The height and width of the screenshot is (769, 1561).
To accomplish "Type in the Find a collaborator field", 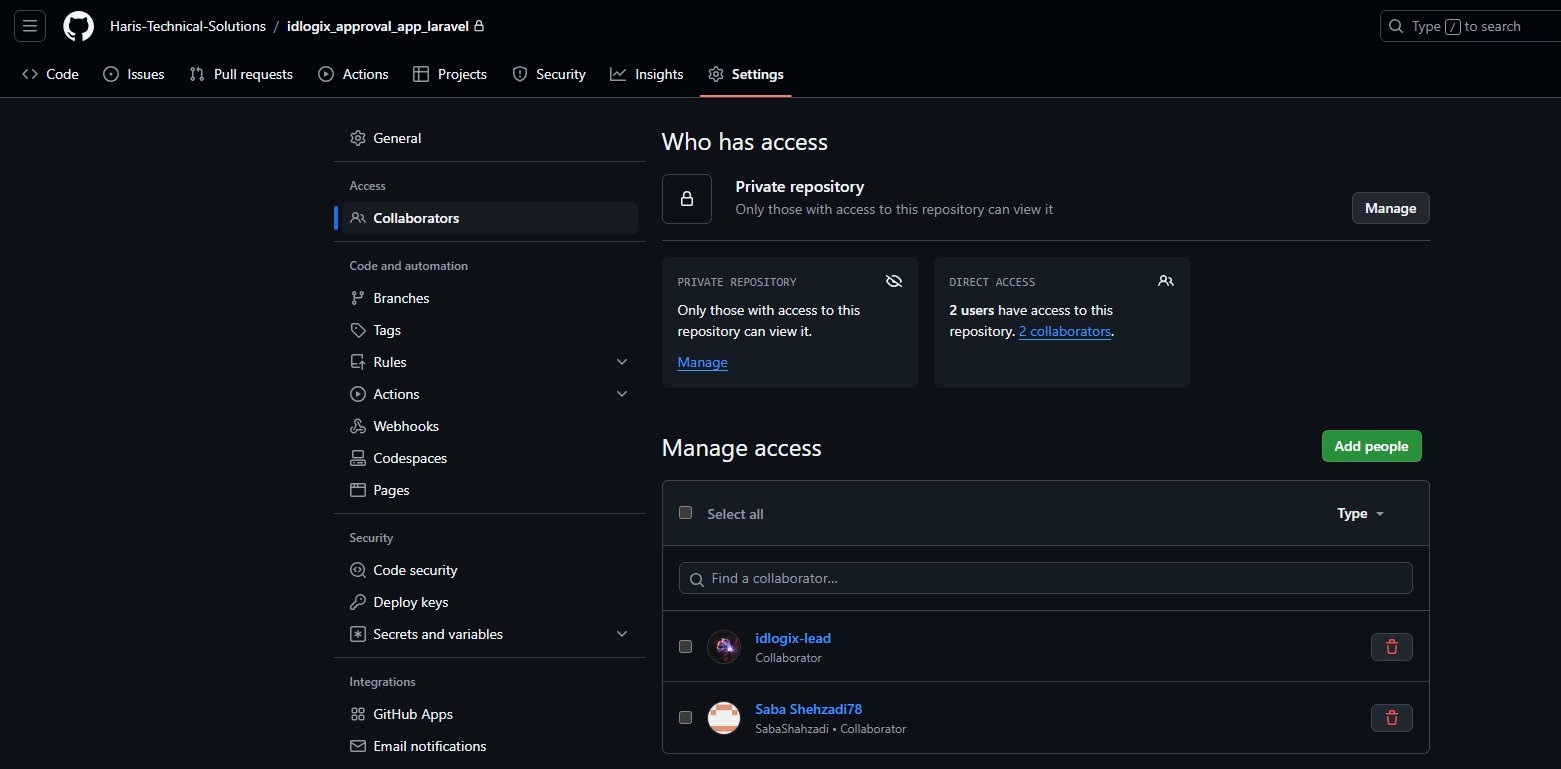I will [x=1045, y=578].
